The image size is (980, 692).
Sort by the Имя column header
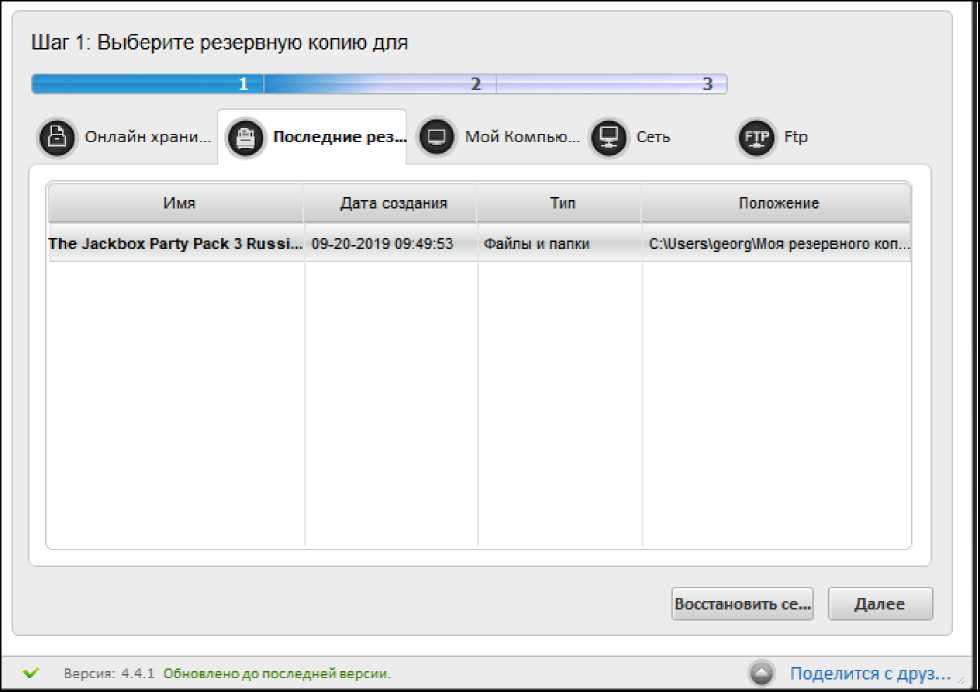coord(176,203)
